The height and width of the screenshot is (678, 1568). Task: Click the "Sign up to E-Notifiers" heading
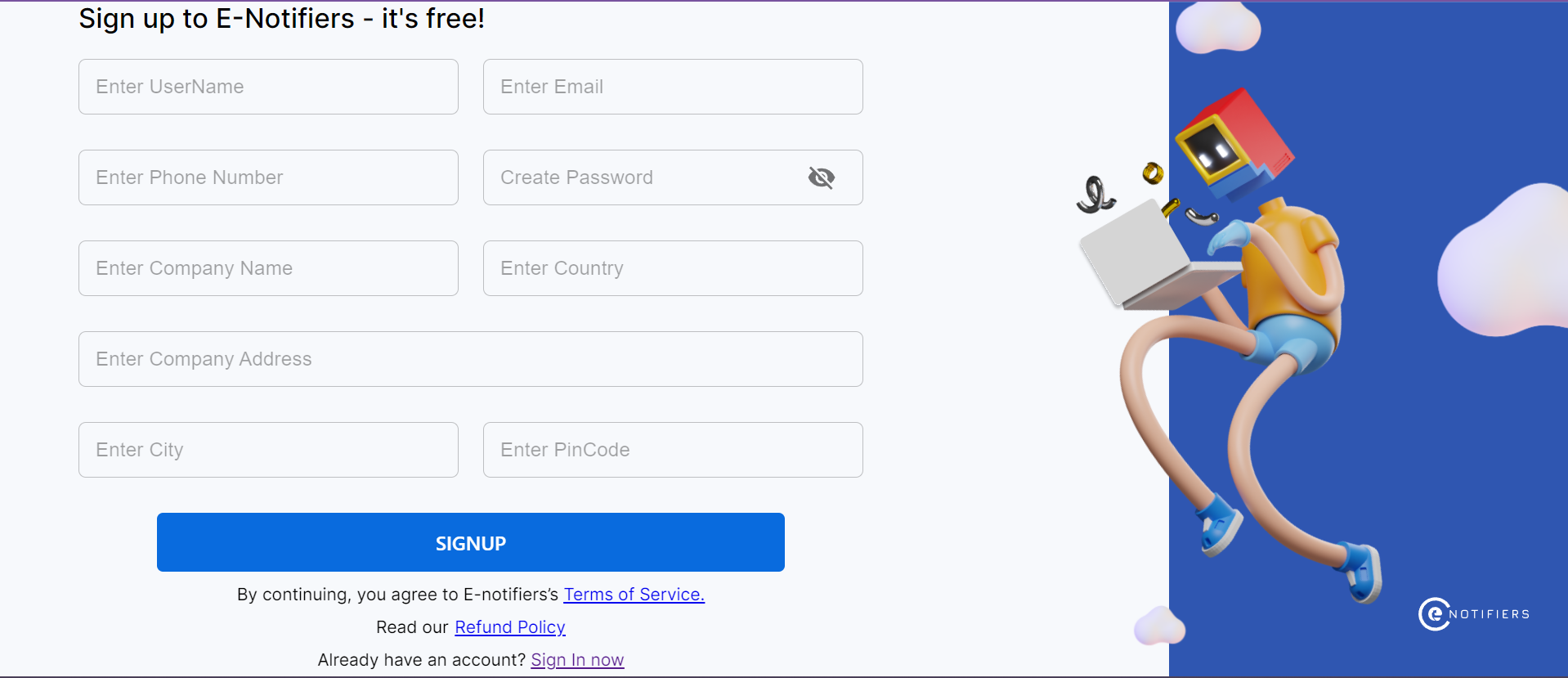pos(281,18)
